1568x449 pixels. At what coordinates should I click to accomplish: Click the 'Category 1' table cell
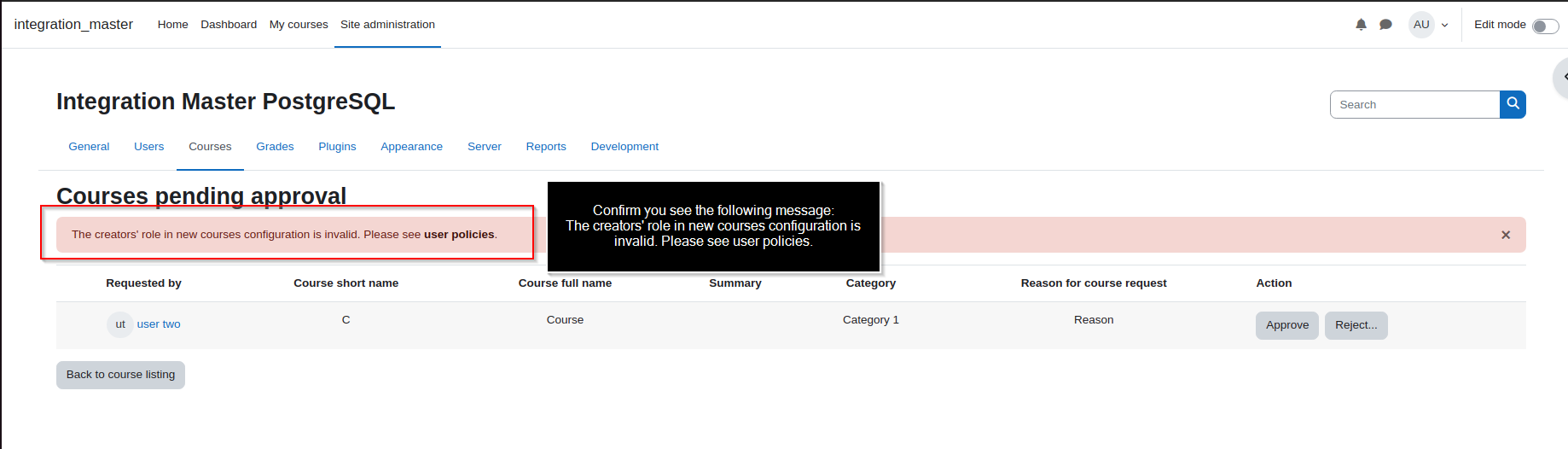pyautogui.click(x=870, y=320)
